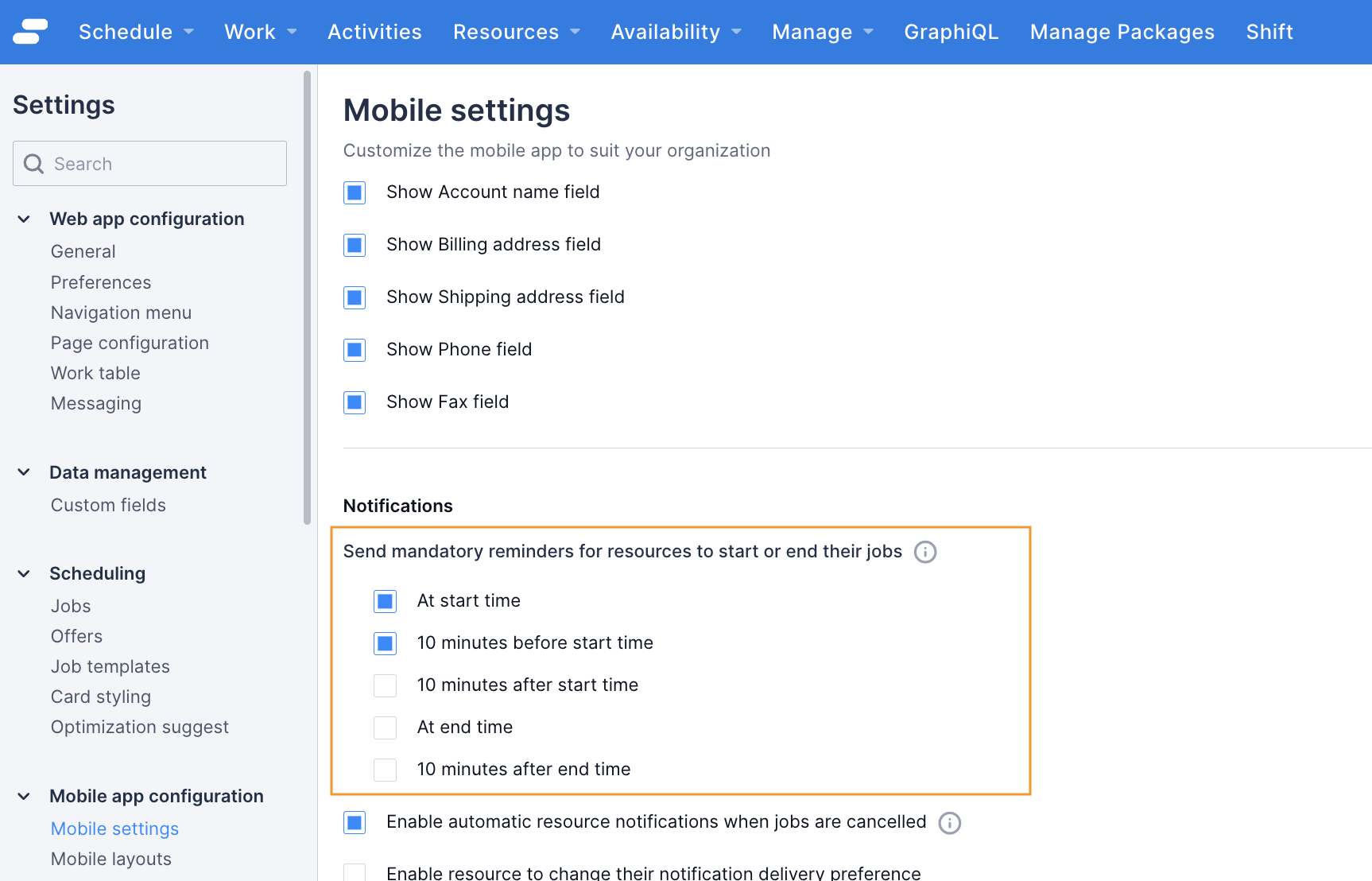The height and width of the screenshot is (881, 1372).
Task: Enable reminders 10 minutes after start time
Action: [x=385, y=685]
